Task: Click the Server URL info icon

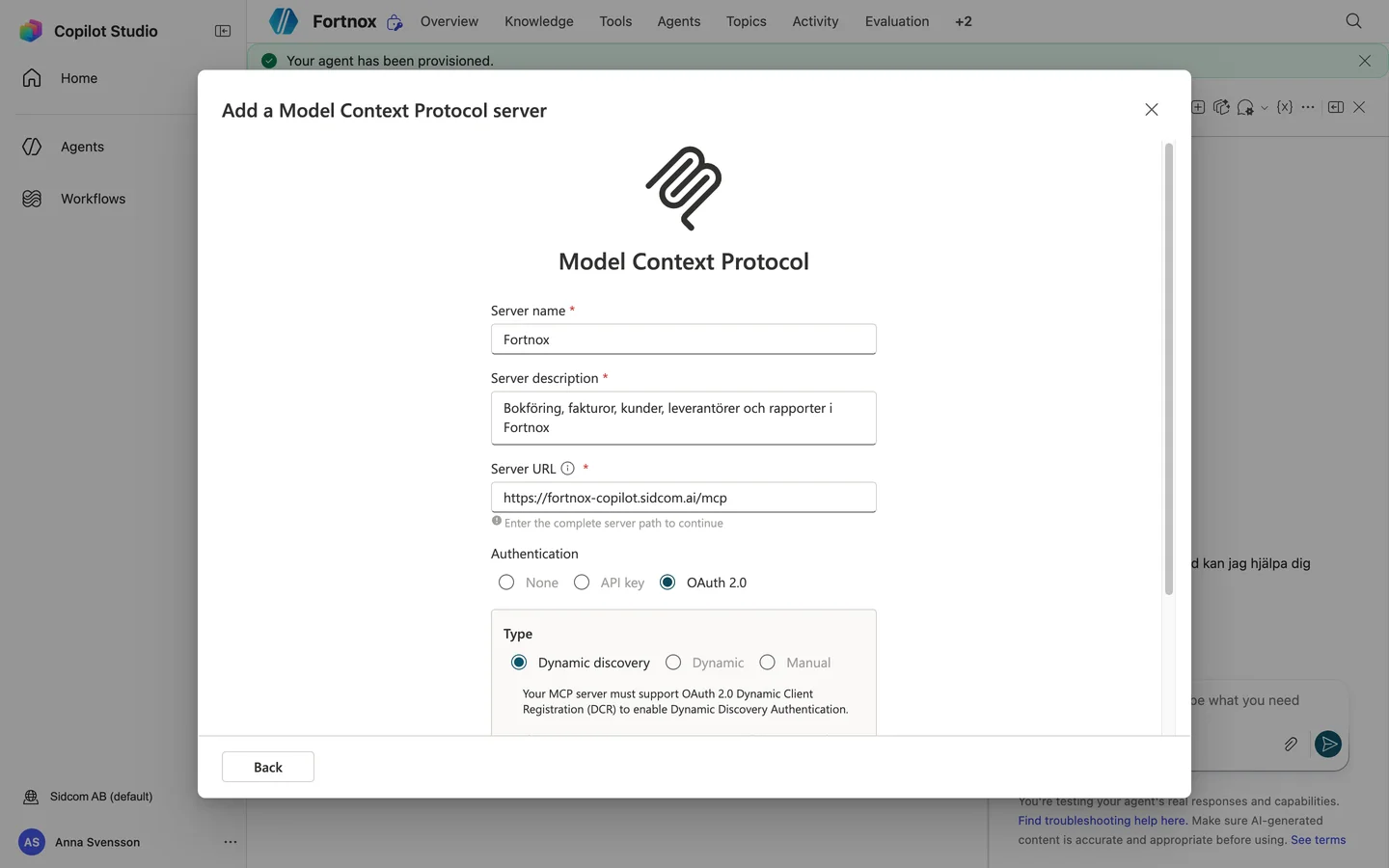Action: (x=568, y=469)
